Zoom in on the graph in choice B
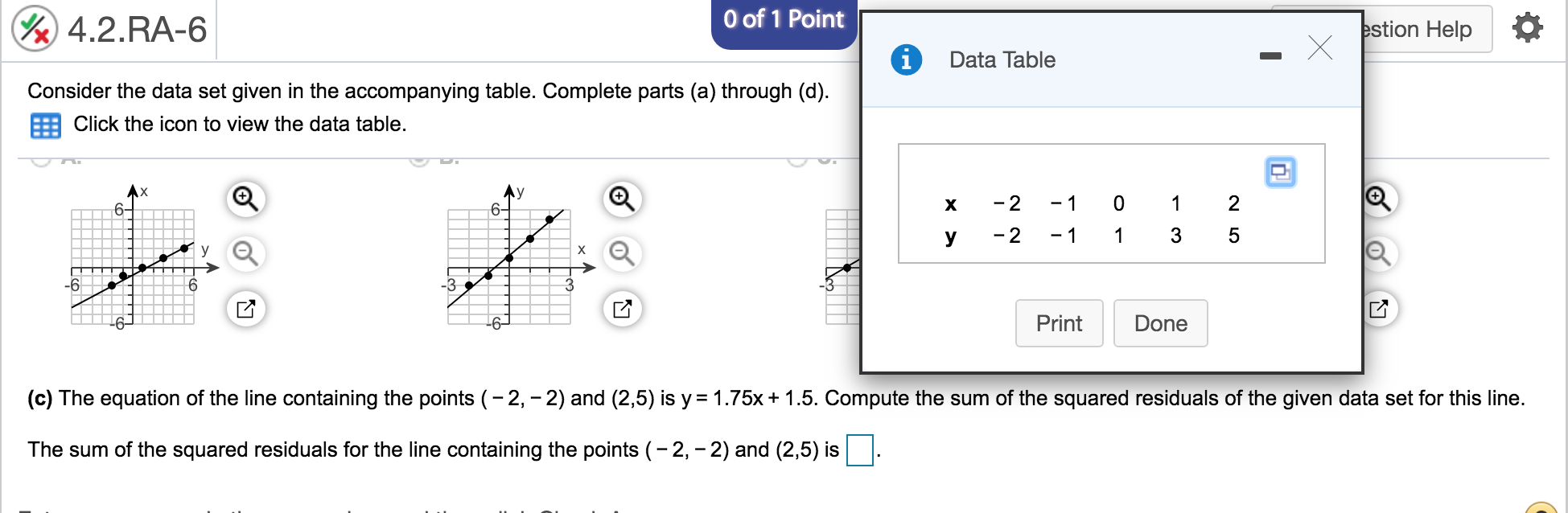 620,197
